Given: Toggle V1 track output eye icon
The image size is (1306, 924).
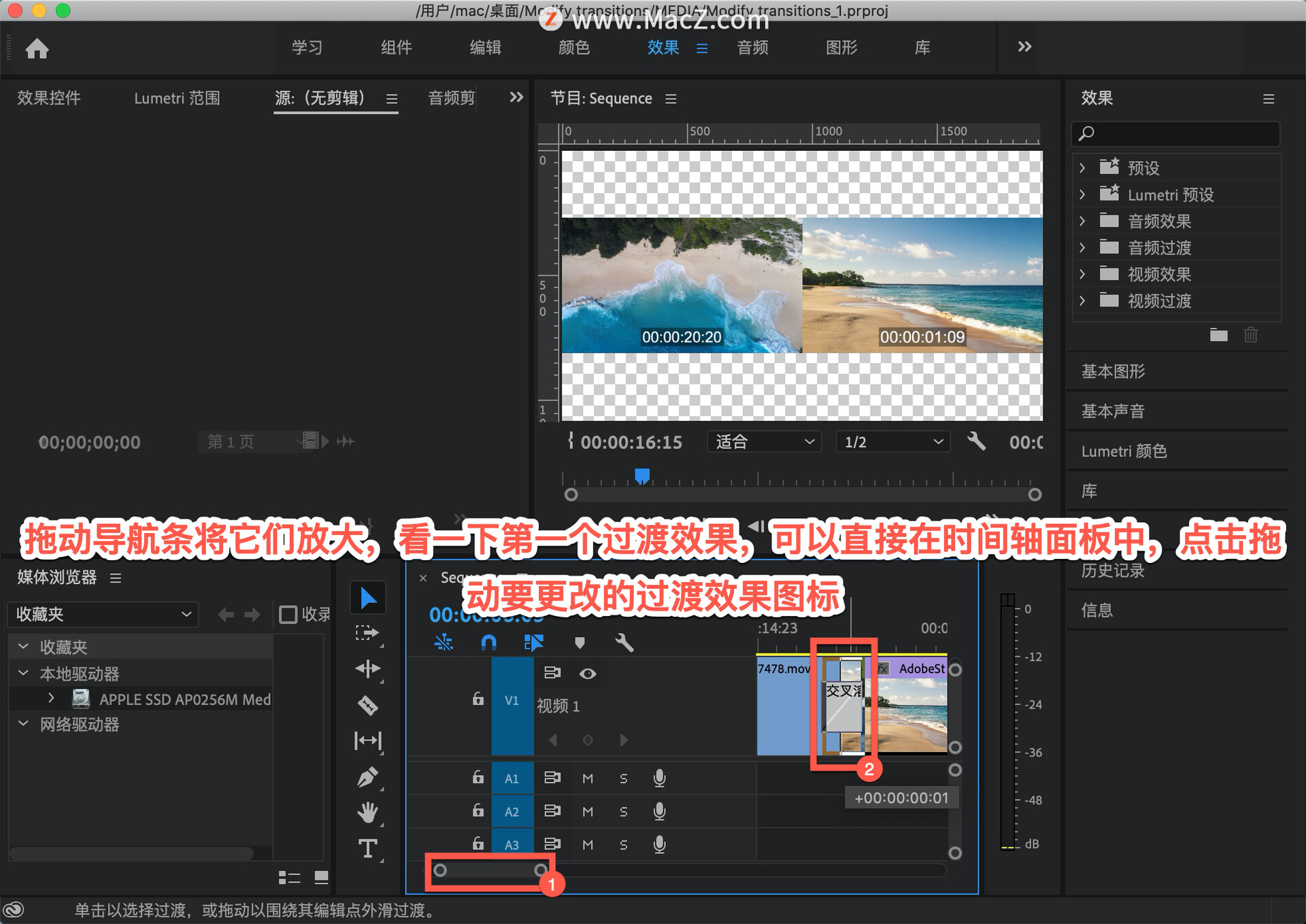Looking at the screenshot, I should [588, 673].
